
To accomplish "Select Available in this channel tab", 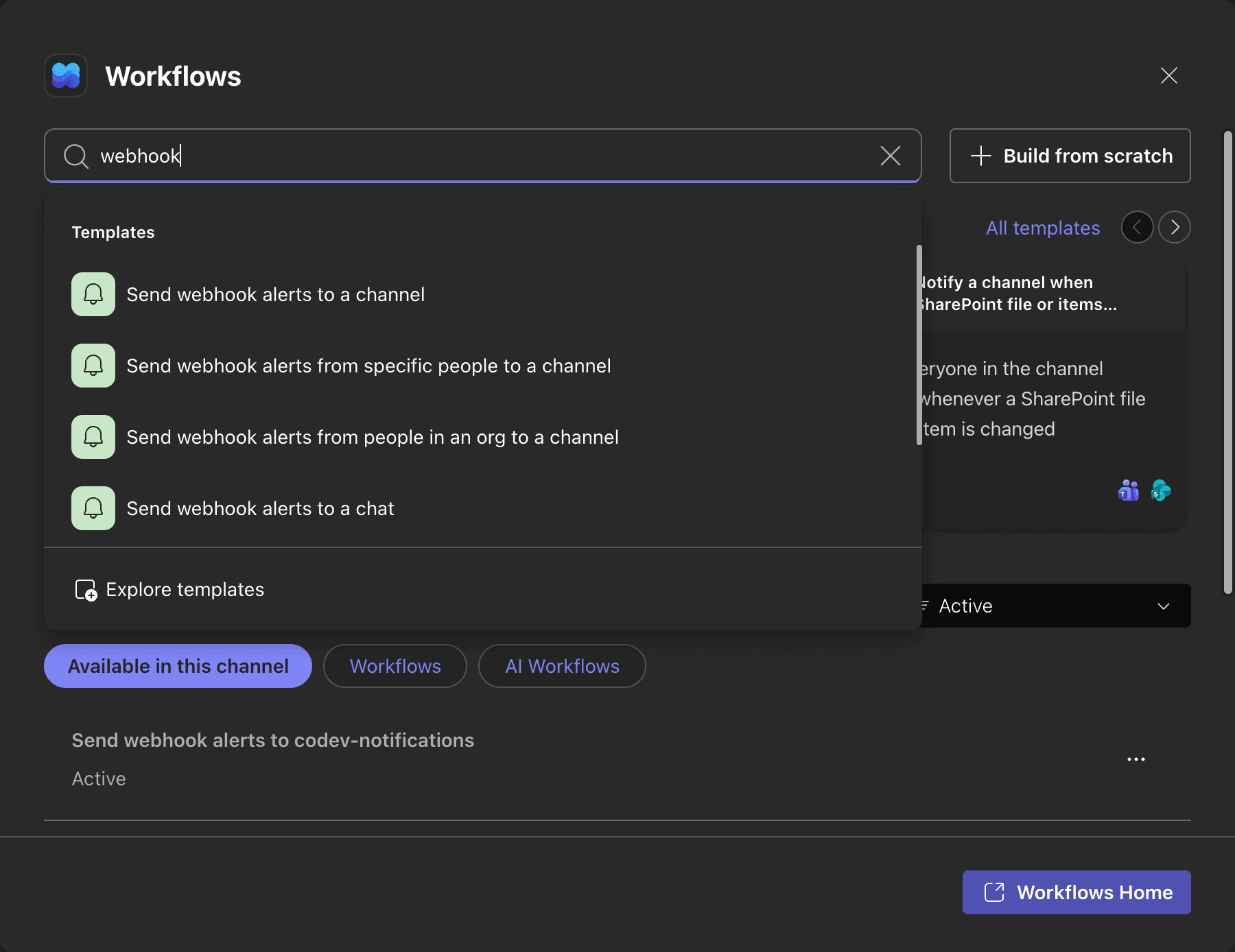I will pos(178,666).
